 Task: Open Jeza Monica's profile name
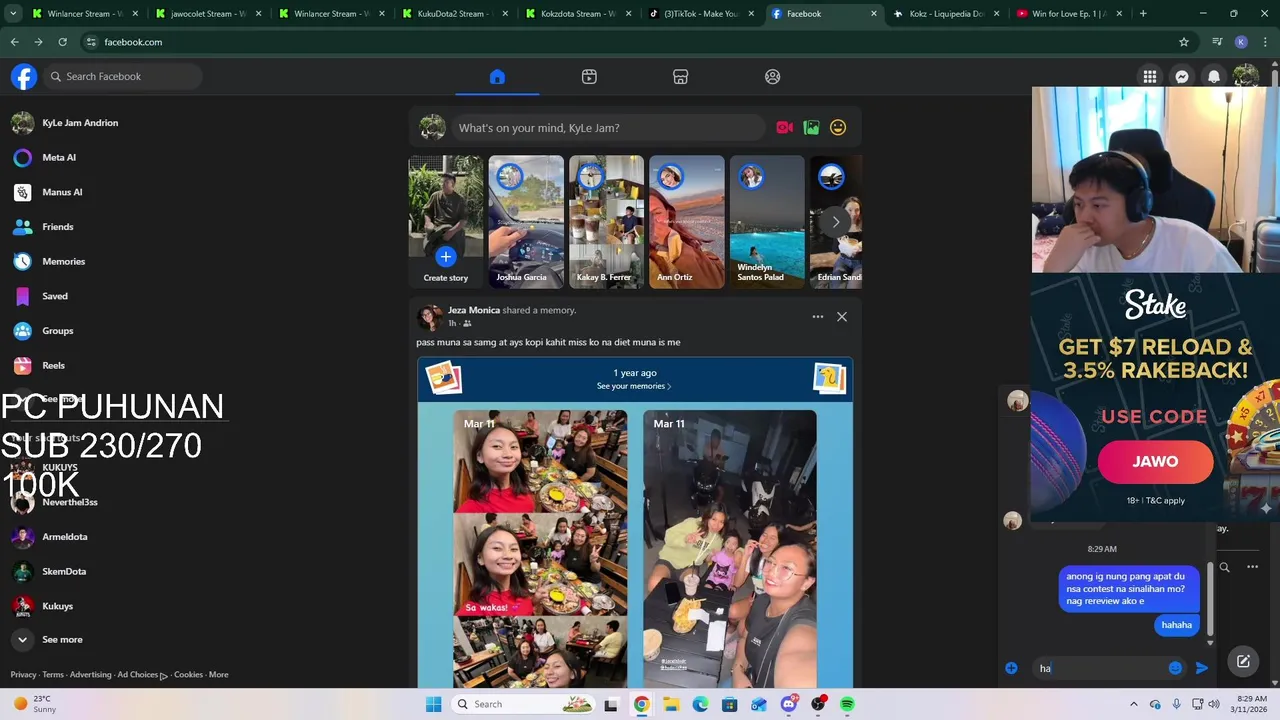473,310
